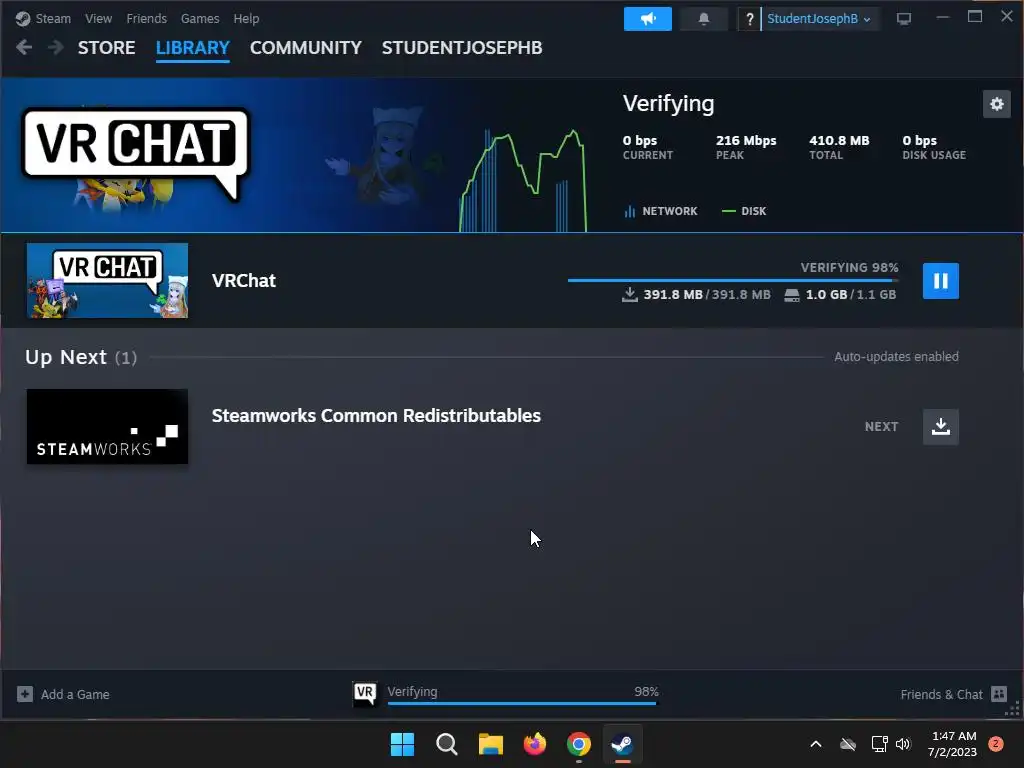
Task: Click the network and disk activity graph
Action: tap(523, 180)
